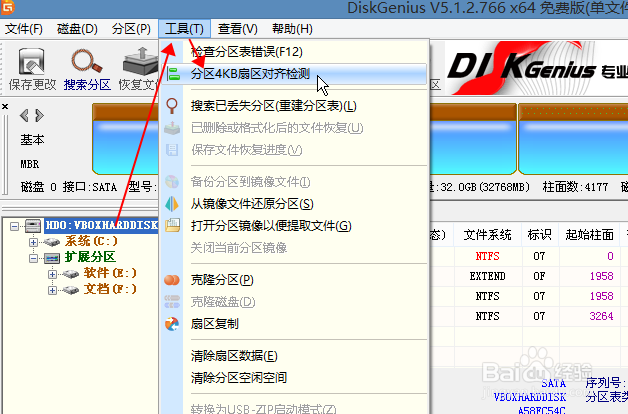Click the Save Changes (保存更改) toolbar icon
The height and width of the screenshot is (414, 628).
(x=32, y=62)
